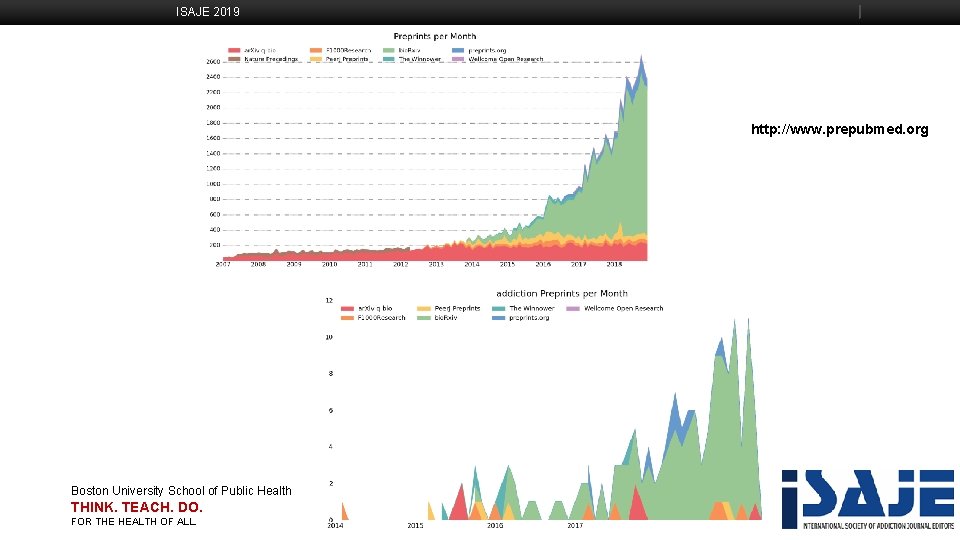Click the F1000Research orange swatch in top legend
Image resolution: width=960 pixels, height=540 pixels.
click(315, 50)
